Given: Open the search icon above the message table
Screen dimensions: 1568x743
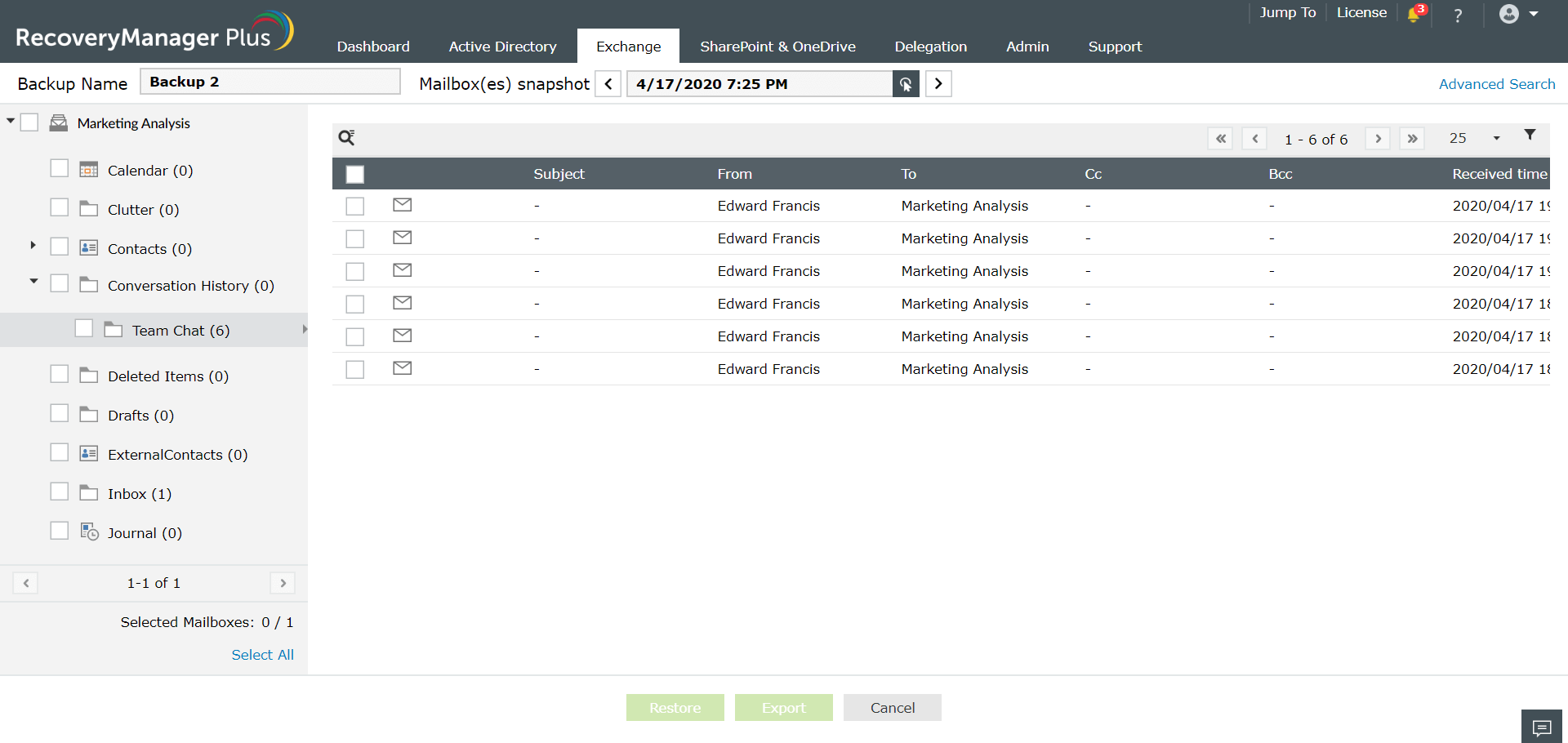Looking at the screenshot, I should pos(347,138).
